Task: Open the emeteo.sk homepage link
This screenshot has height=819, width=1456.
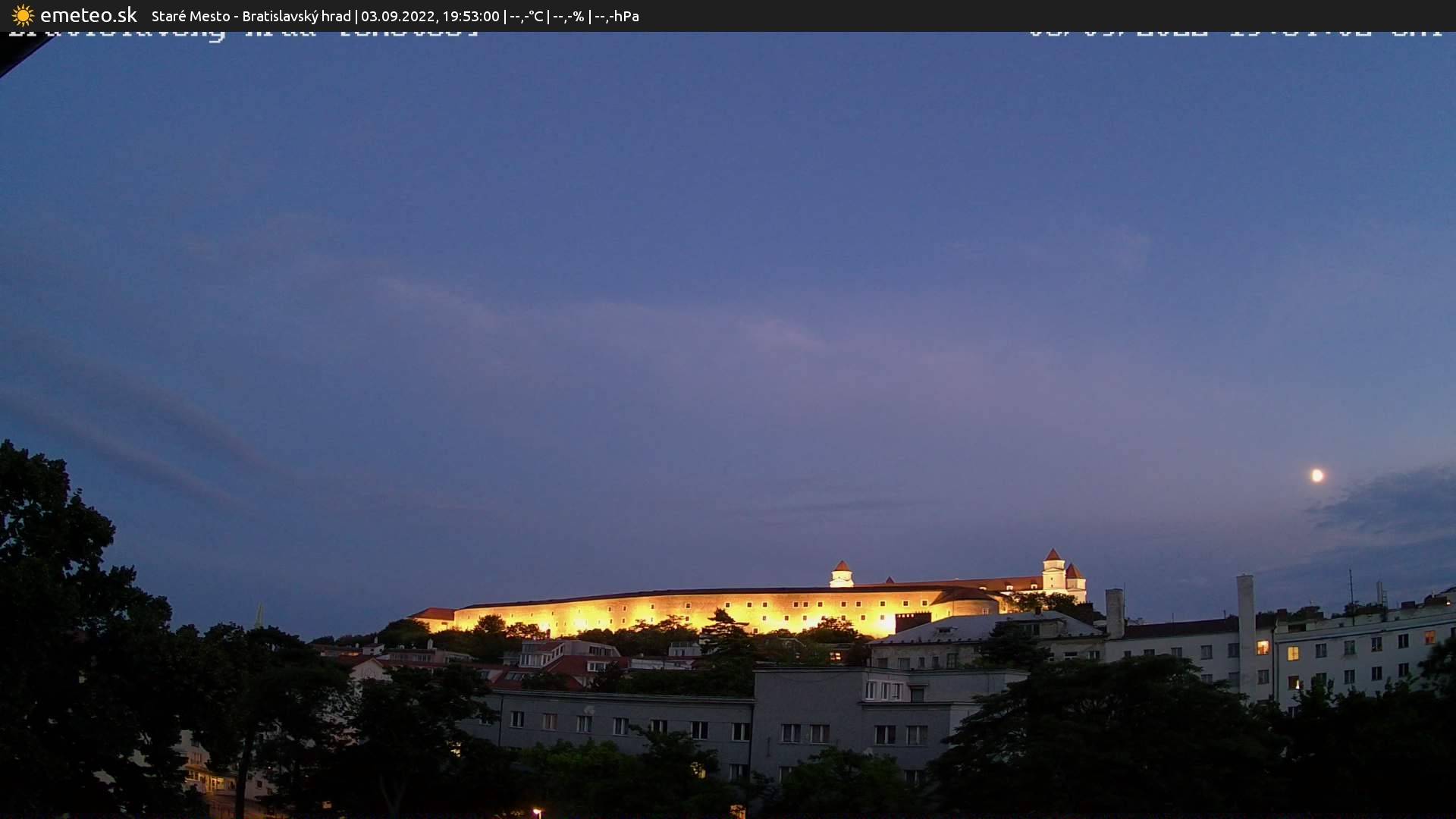Action: tap(89, 14)
